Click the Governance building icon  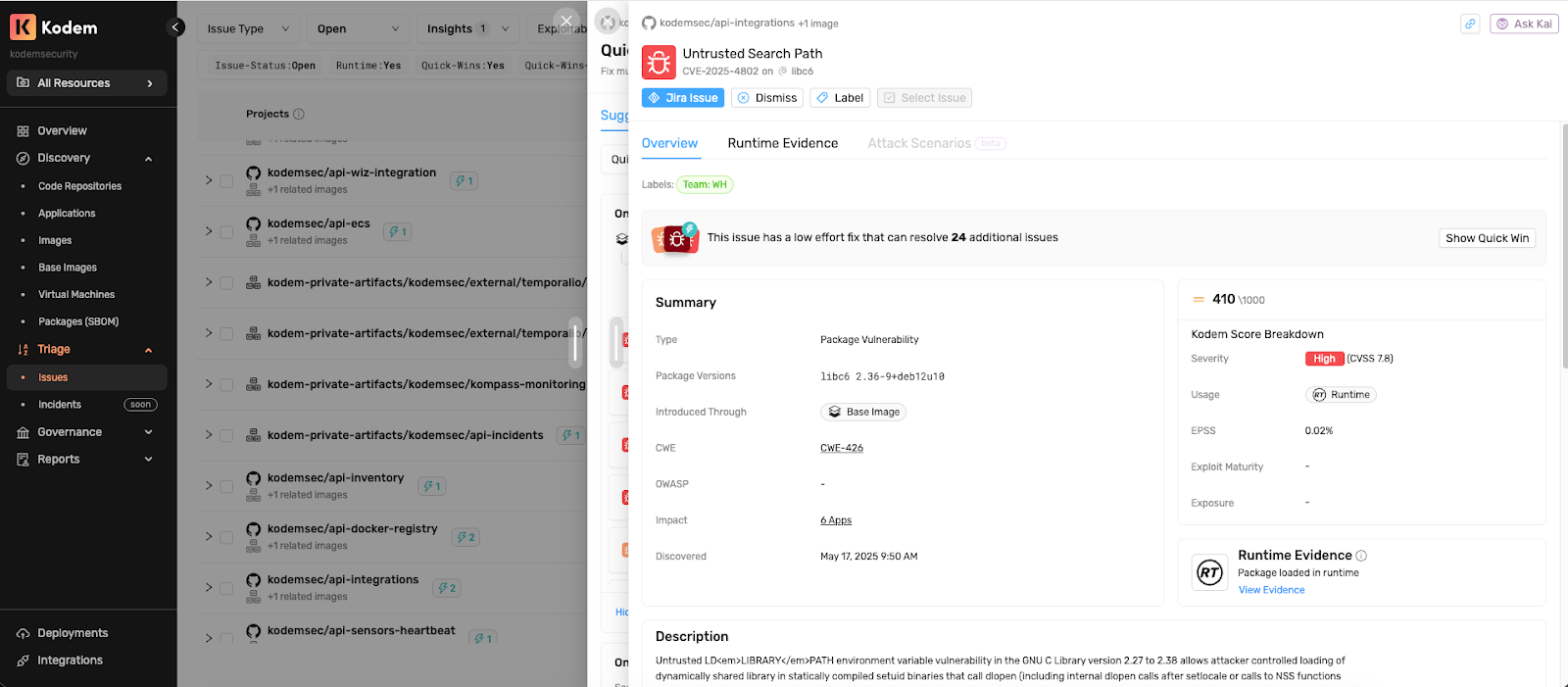[24, 432]
